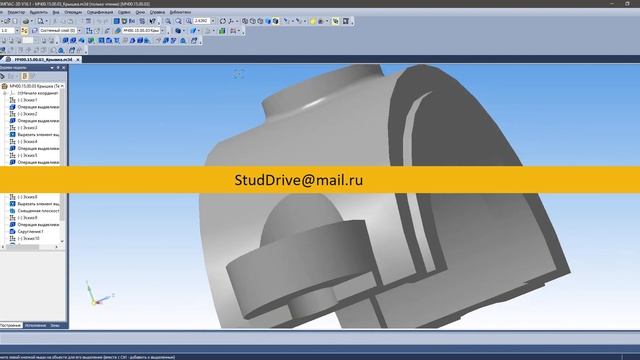Expand the Начало координат tree node
This screenshot has width=640, height=360.
tap(5, 93)
